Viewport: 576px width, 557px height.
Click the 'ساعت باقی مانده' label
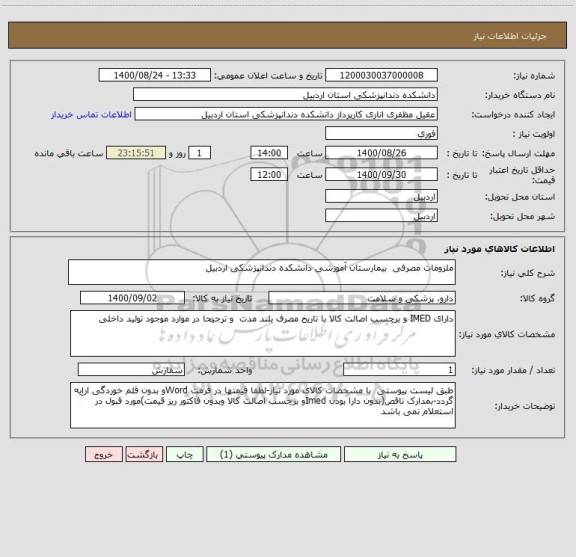coord(69,153)
